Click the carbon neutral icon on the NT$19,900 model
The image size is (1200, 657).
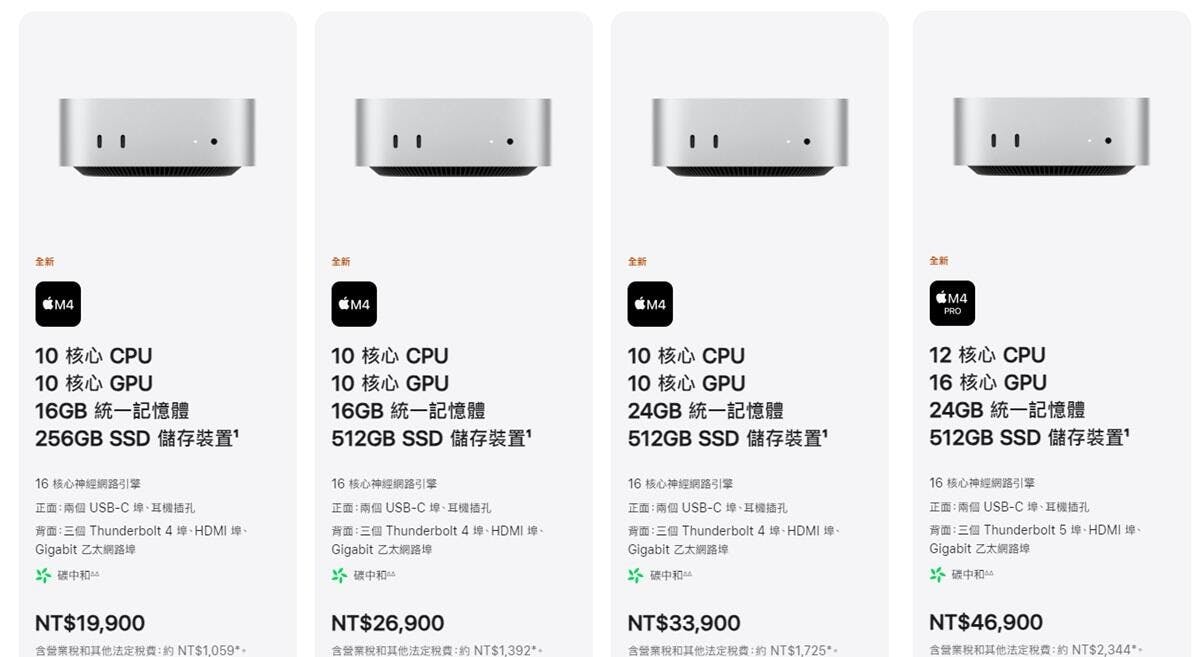pos(42,575)
